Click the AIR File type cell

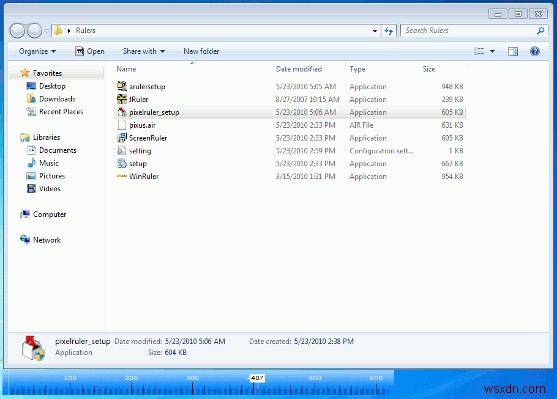click(361, 125)
